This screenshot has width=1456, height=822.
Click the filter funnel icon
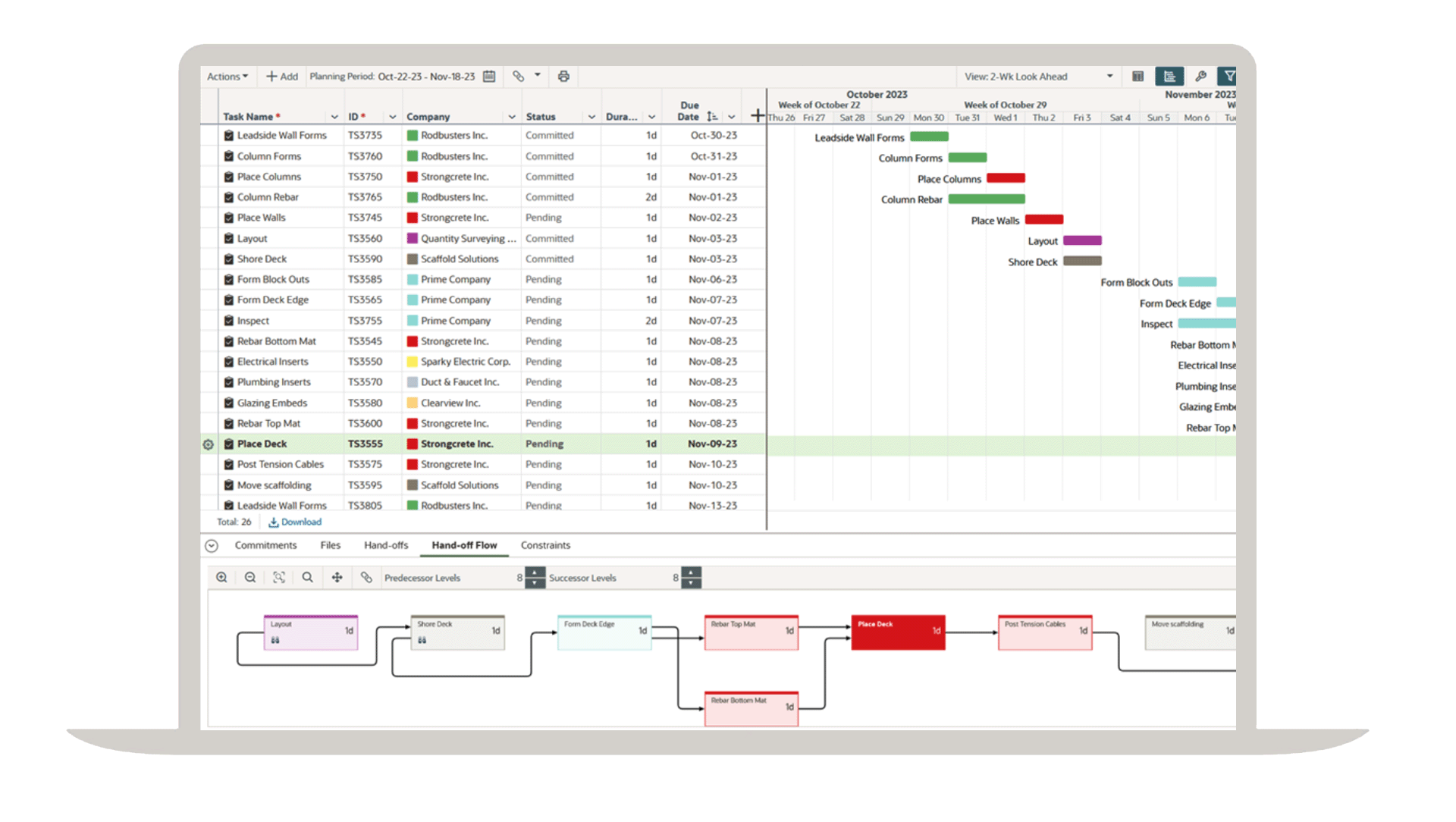coord(1228,77)
